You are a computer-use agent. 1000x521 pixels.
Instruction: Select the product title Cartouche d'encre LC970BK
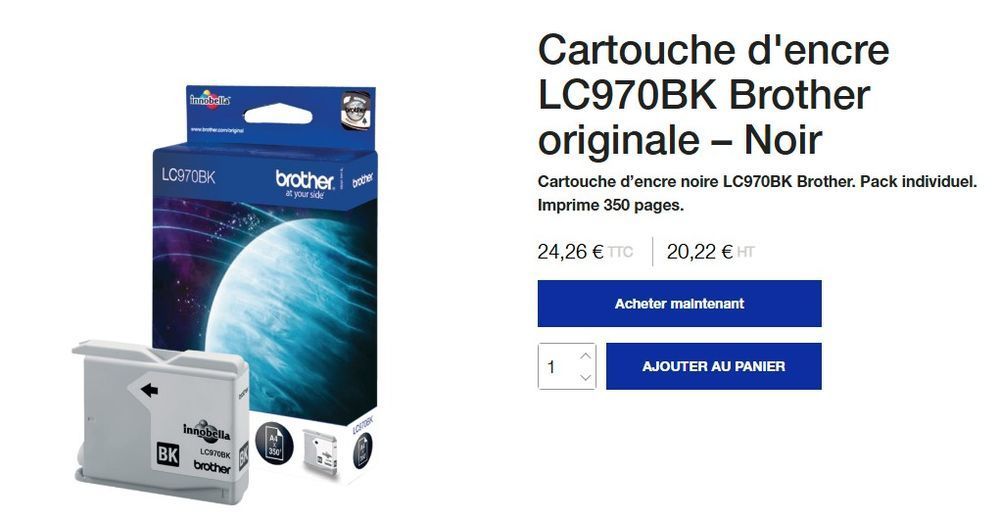tap(713, 94)
